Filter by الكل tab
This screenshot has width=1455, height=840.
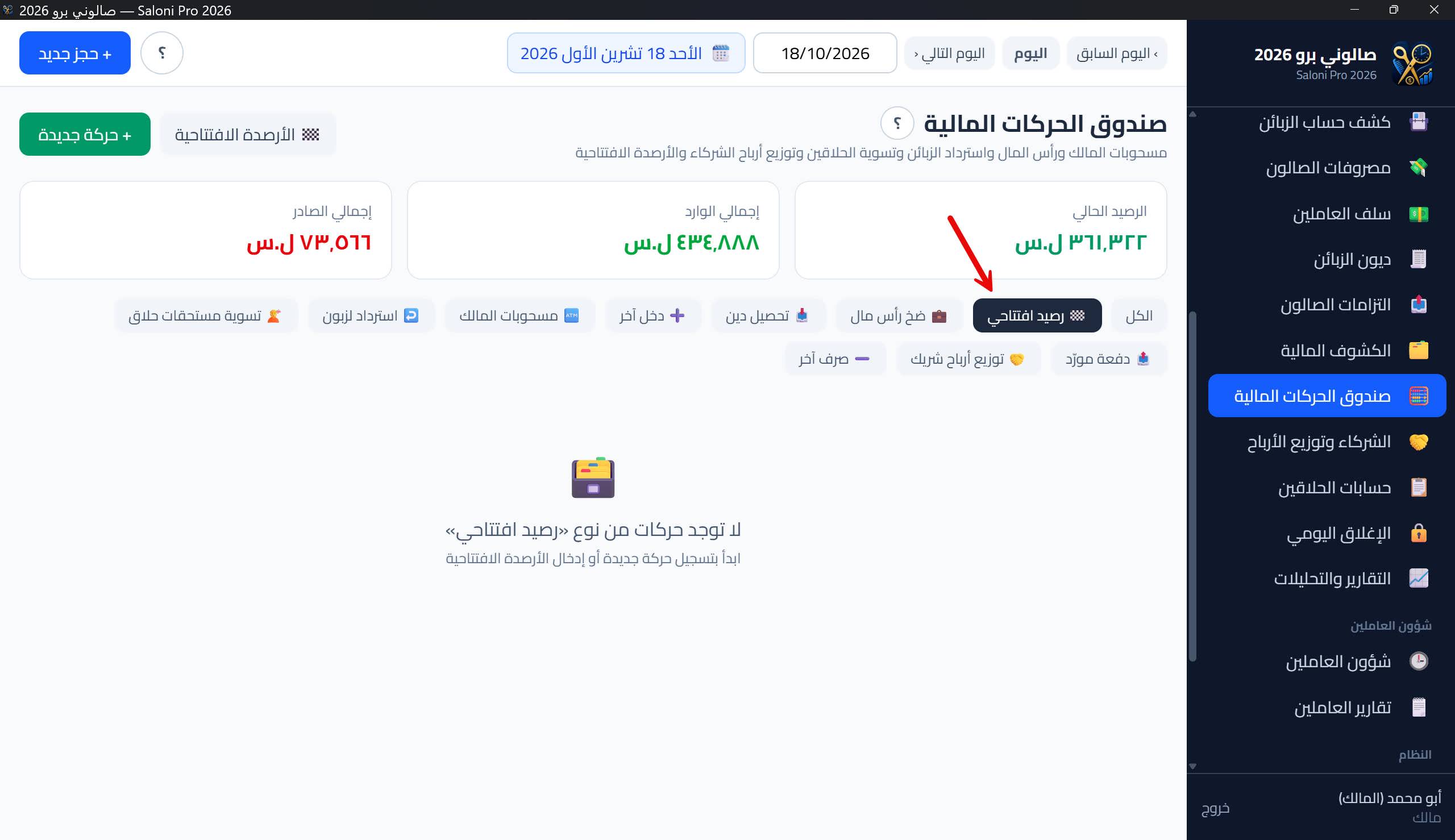click(x=1139, y=315)
